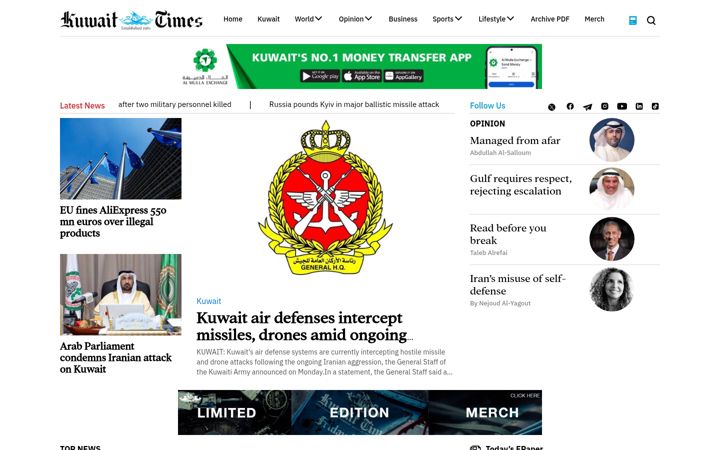Image resolution: width=720 pixels, height=450 pixels.
Task: Click the Kuwait's No.1 Money Transfer App banner
Action: coord(362,67)
